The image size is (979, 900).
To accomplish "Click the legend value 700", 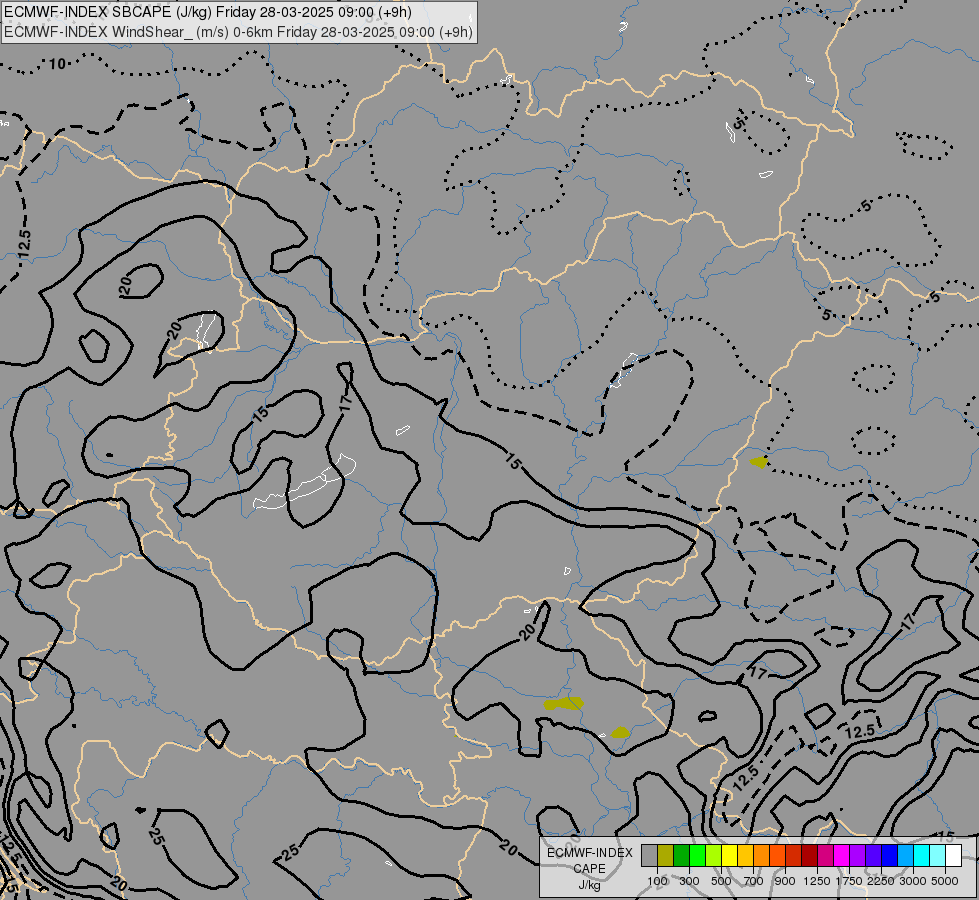I will (x=754, y=881).
